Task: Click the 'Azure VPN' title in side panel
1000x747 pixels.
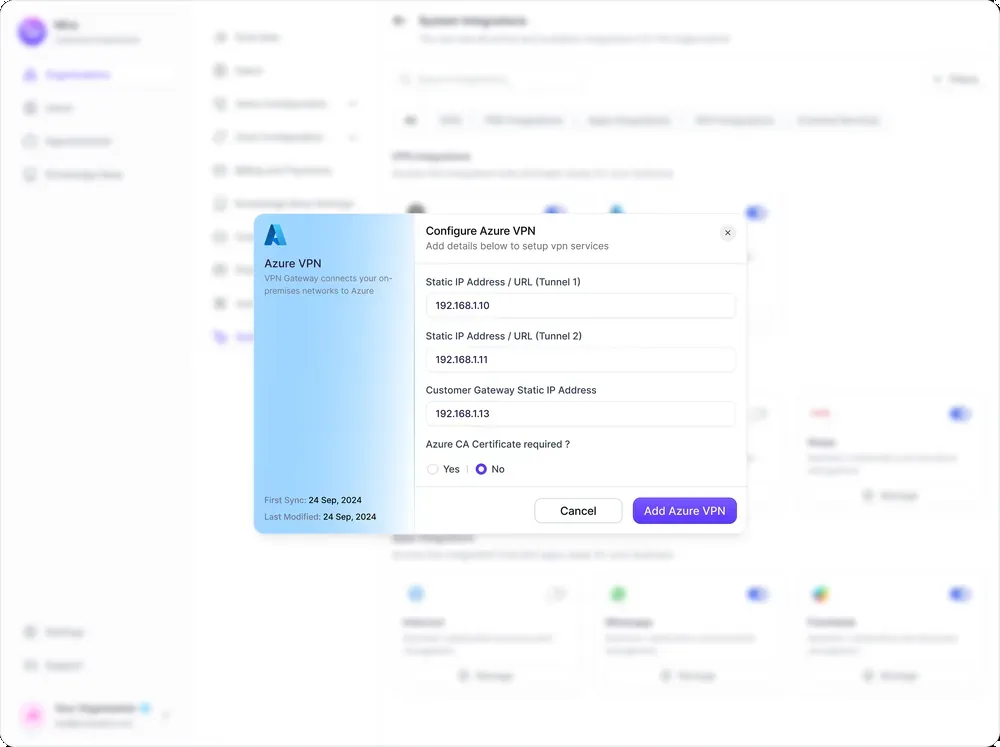Action: 293,263
